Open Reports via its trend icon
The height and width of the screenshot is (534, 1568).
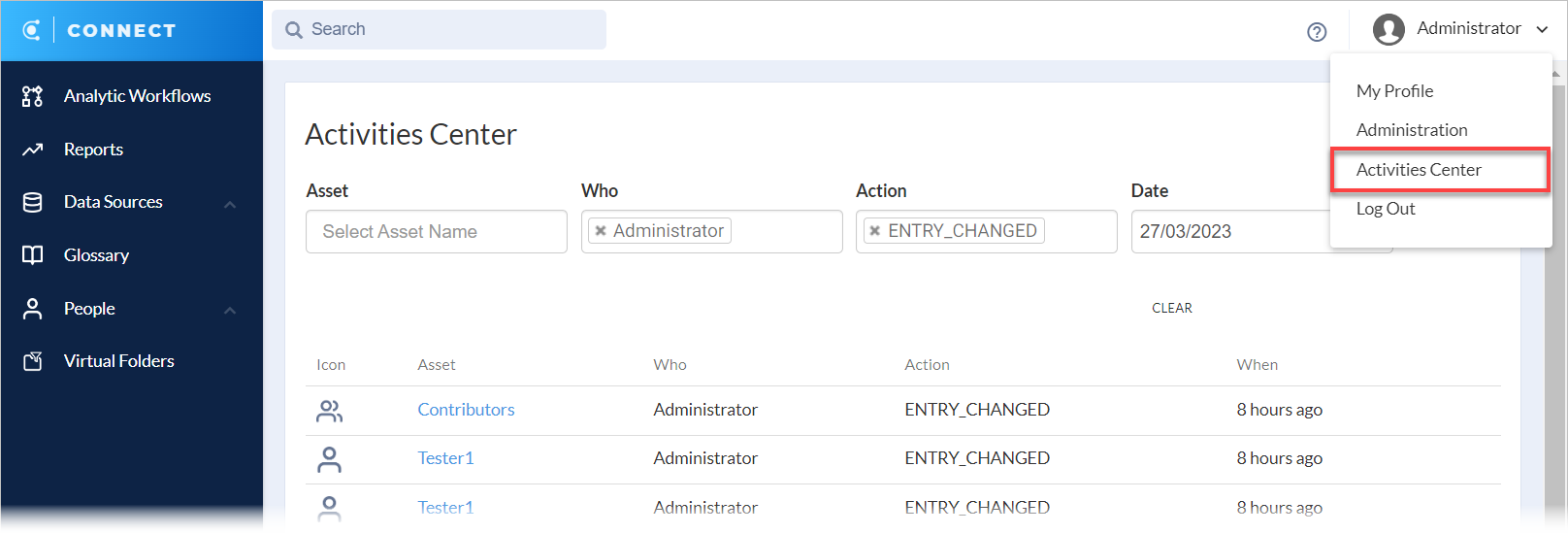(33, 150)
